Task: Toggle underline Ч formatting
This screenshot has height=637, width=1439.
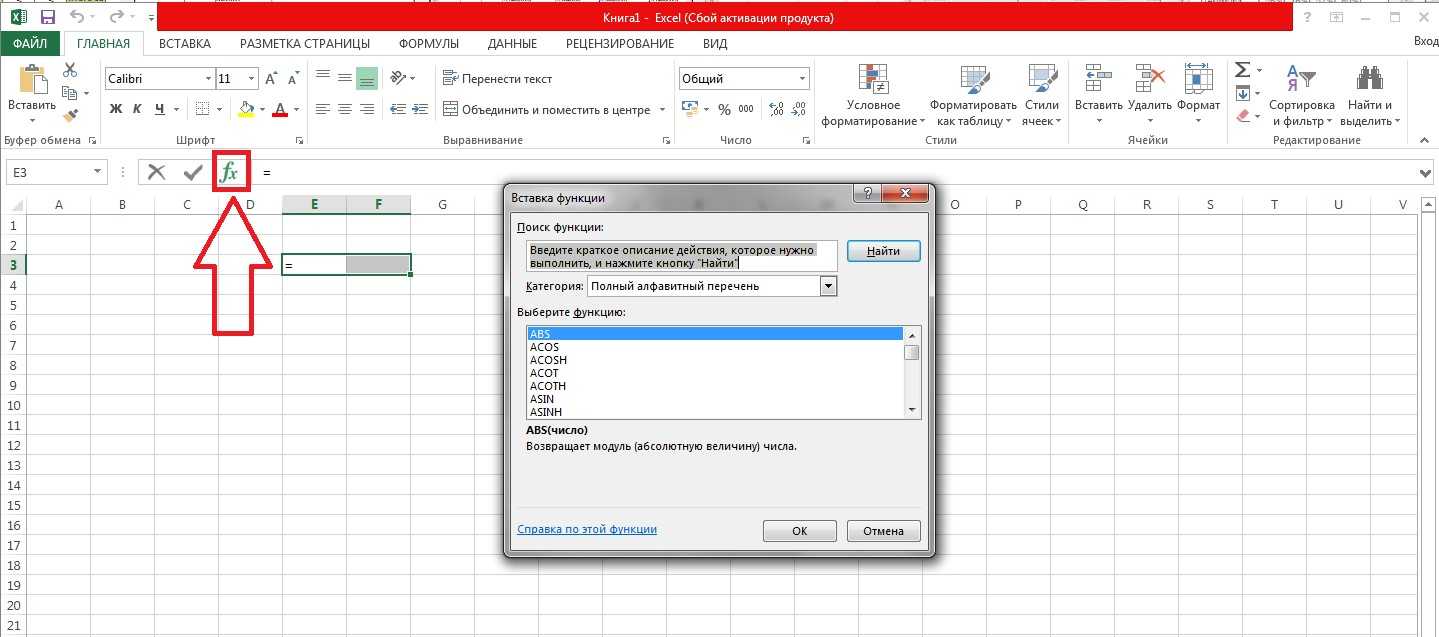Action: tap(159, 109)
